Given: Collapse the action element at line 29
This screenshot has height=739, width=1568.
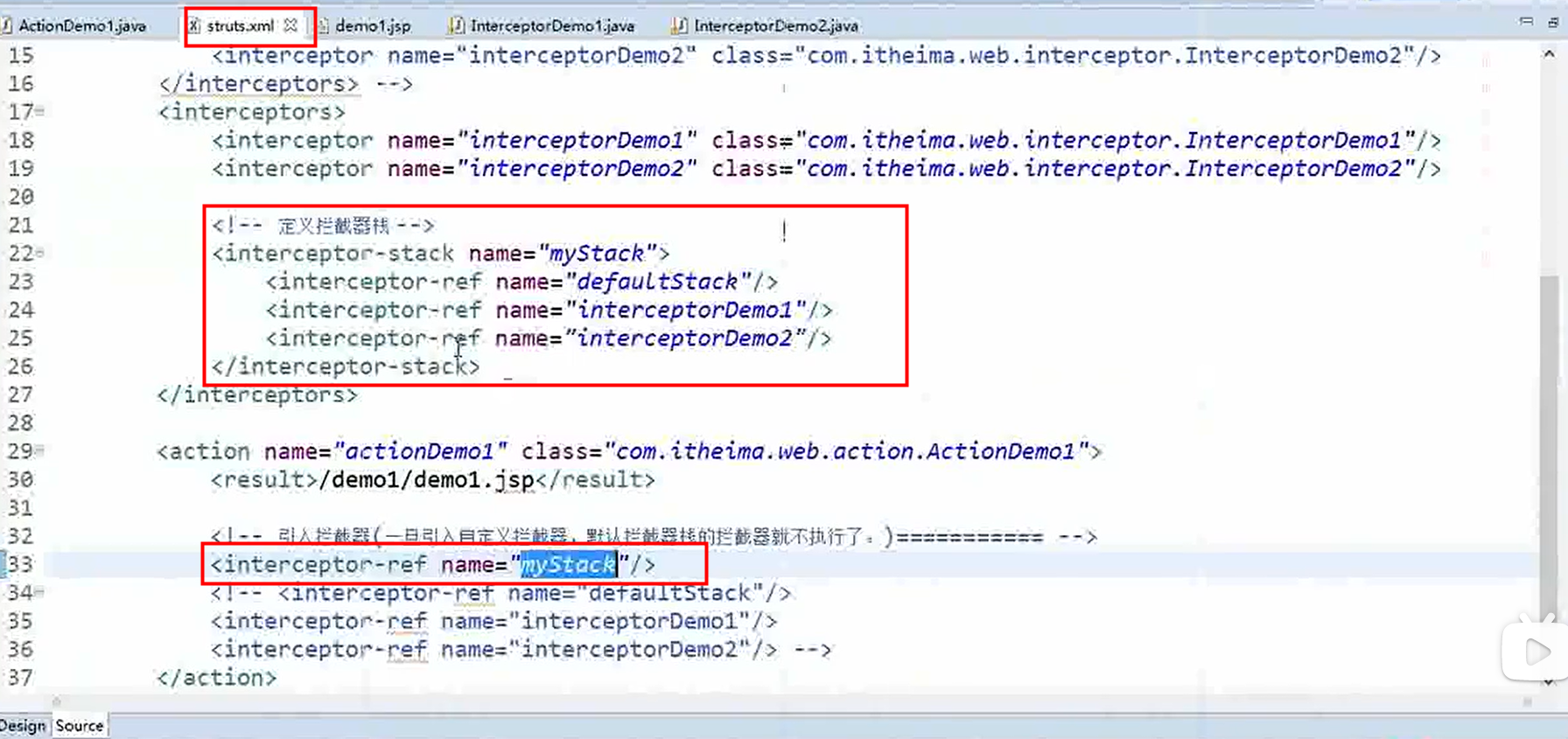Looking at the screenshot, I should pos(40,450).
